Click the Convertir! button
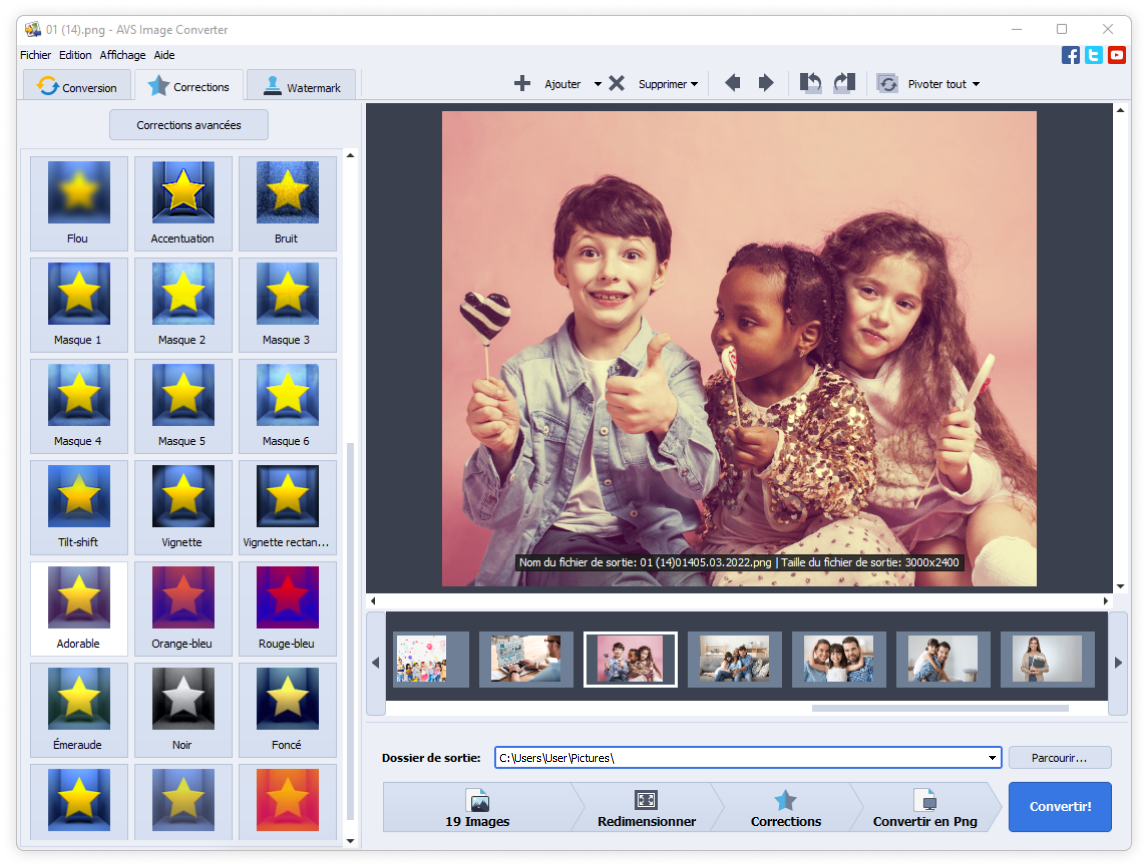Screen dimensions: 1148x868 point(1059,807)
